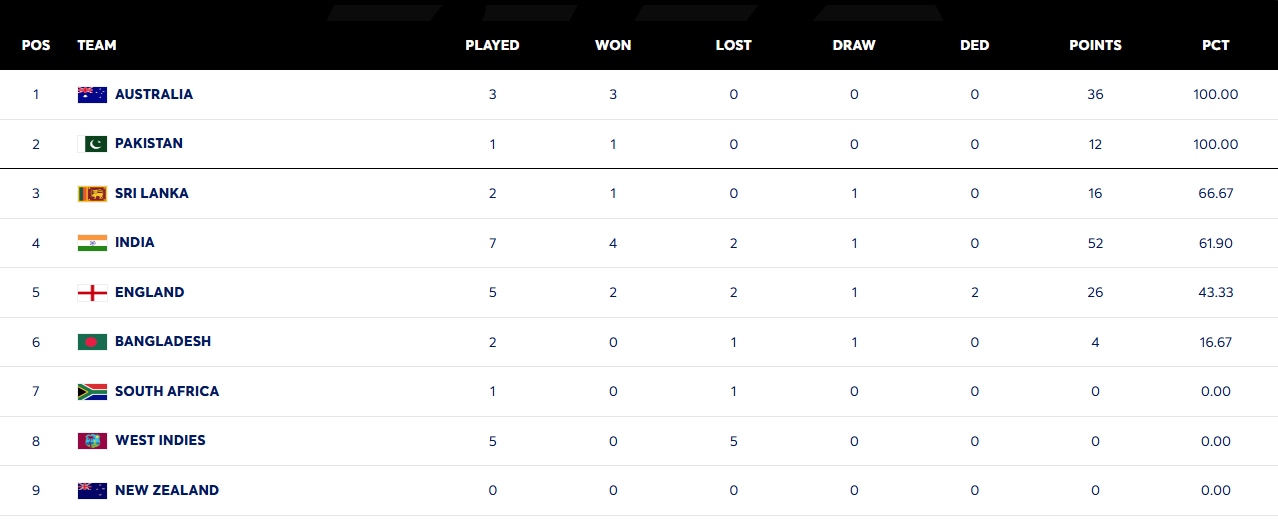Click the England flag icon
Screen dimensions: 1278x520
92,292
